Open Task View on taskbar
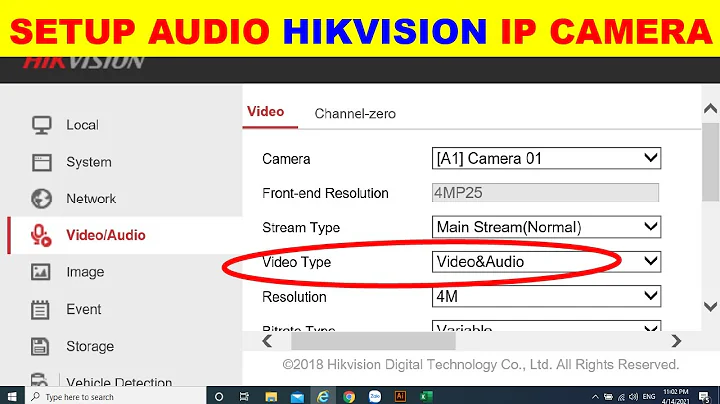Screen dimensions: 720x404 click(244, 397)
